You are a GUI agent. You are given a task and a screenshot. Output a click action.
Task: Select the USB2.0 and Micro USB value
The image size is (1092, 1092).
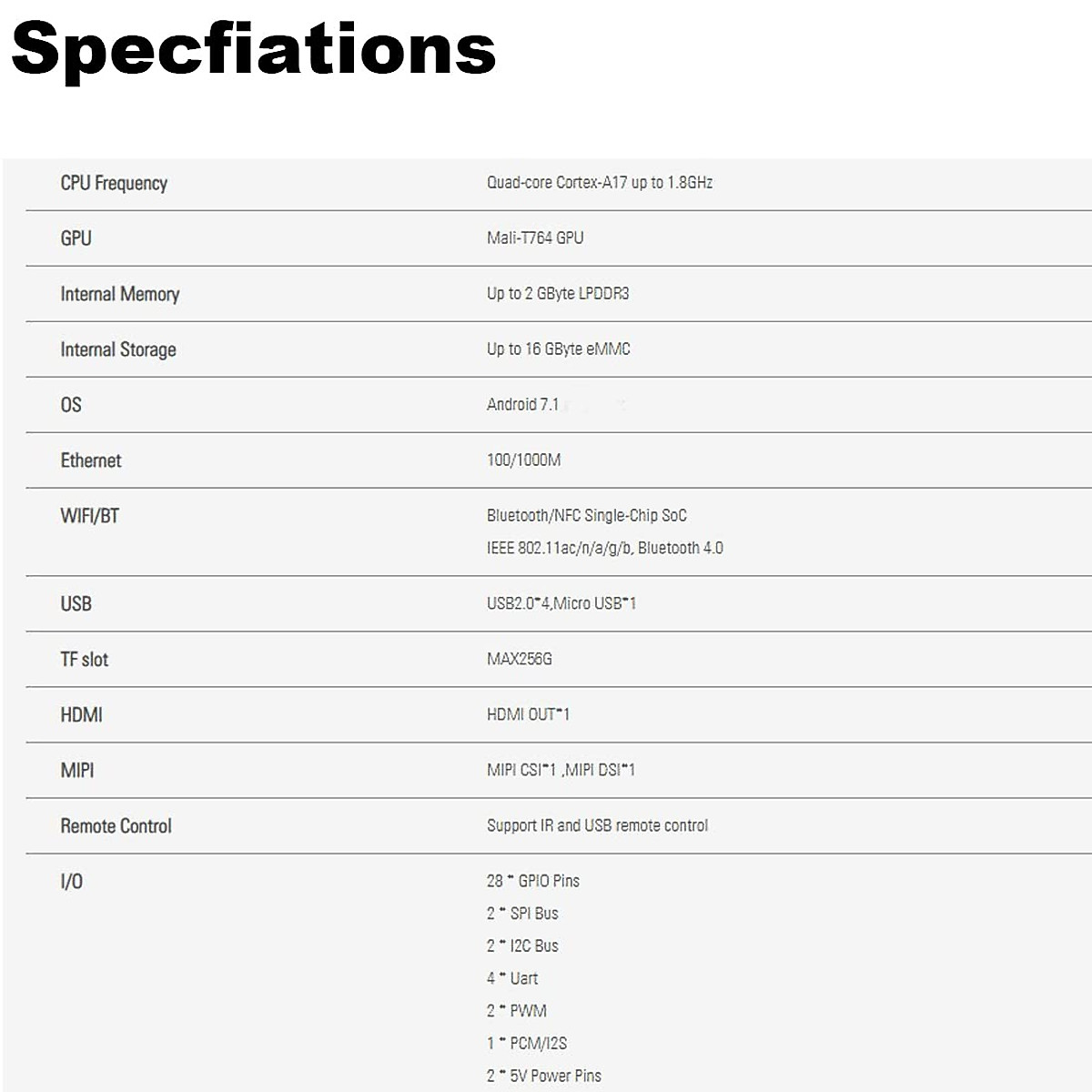click(x=561, y=603)
